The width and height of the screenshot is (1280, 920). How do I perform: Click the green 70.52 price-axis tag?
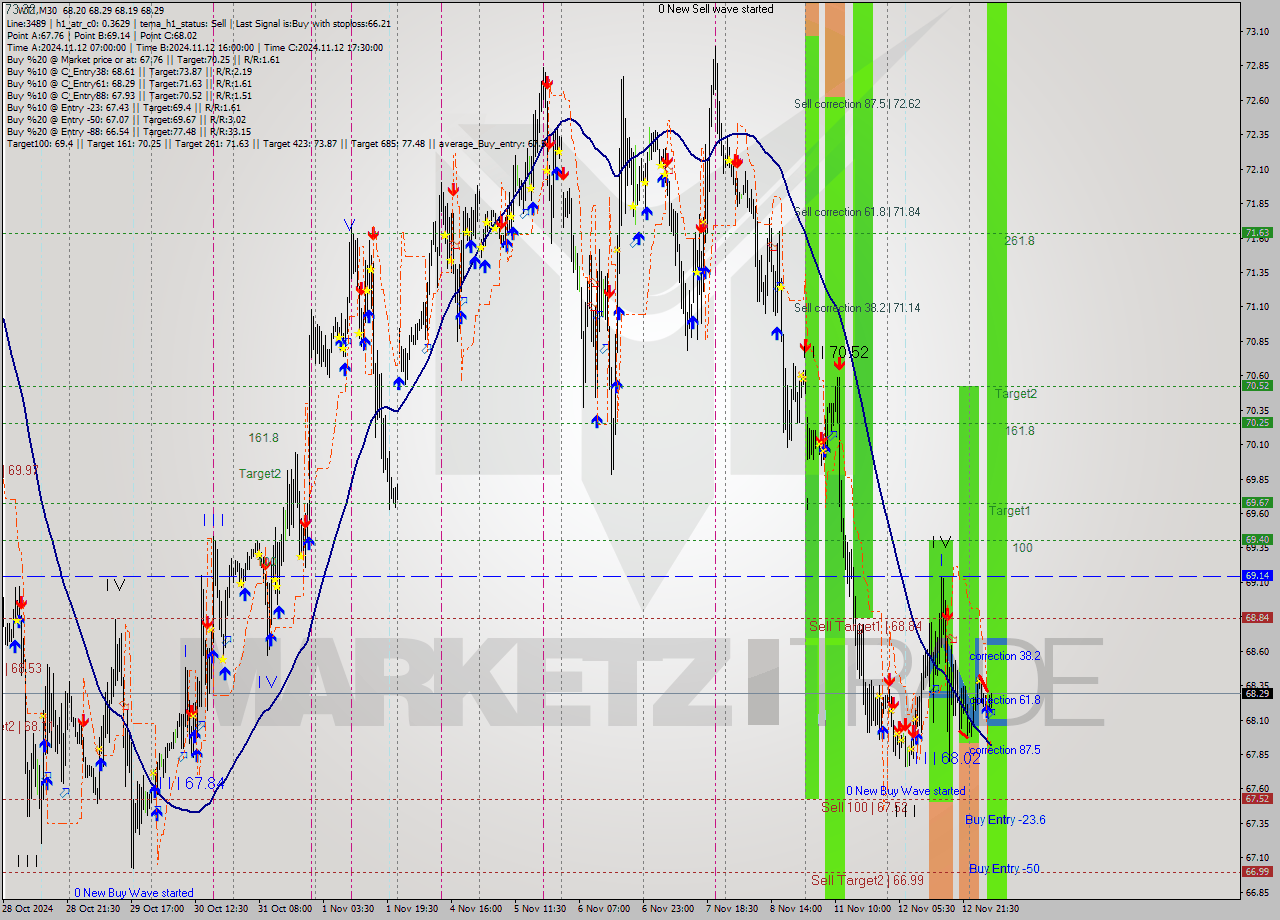(1257, 386)
